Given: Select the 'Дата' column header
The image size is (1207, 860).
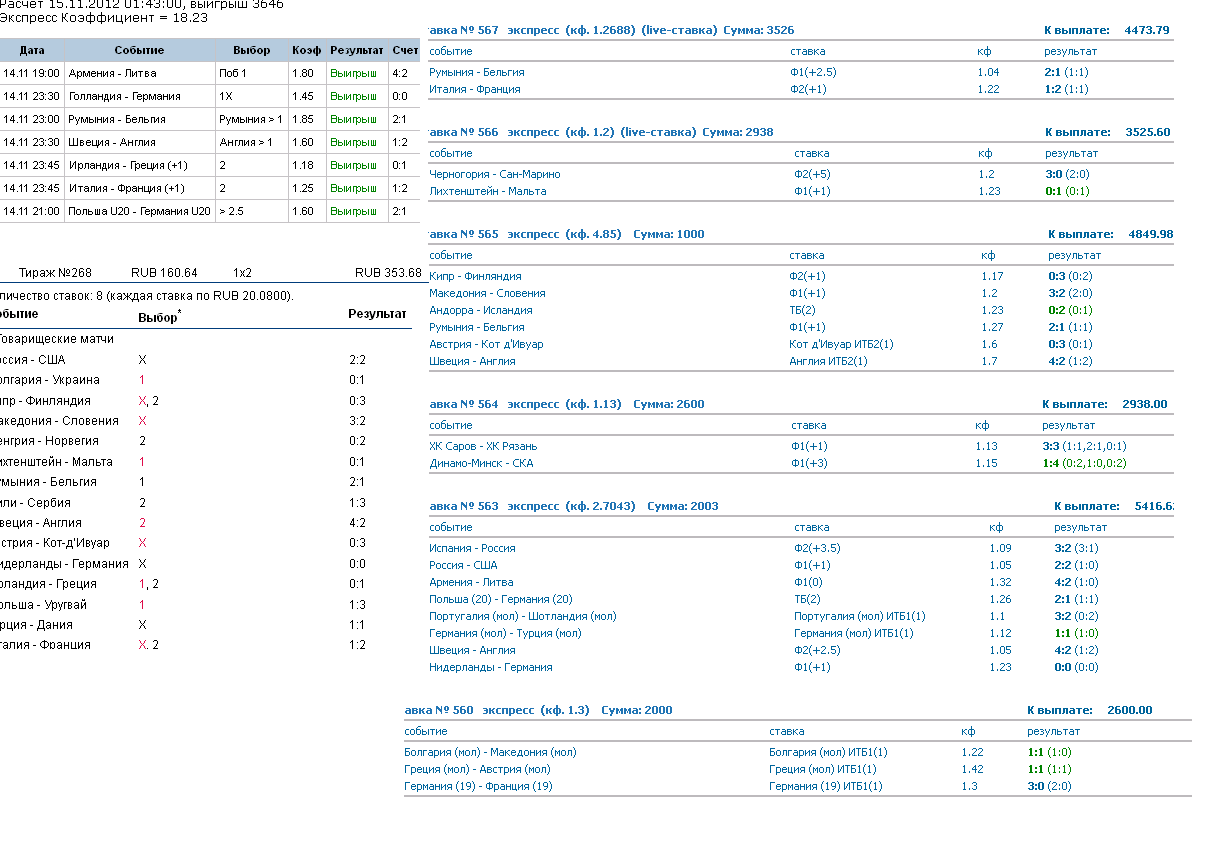Looking at the screenshot, I should tap(32, 50).
